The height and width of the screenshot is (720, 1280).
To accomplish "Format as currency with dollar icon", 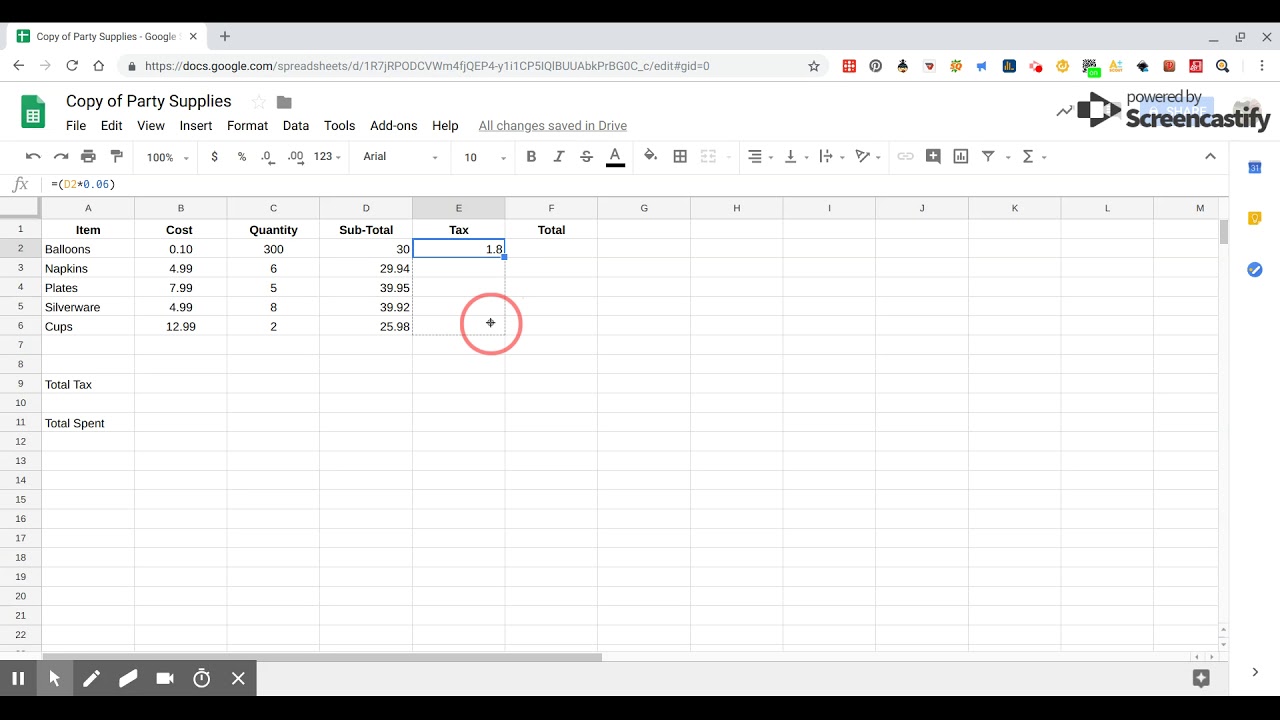I will [x=214, y=157].
